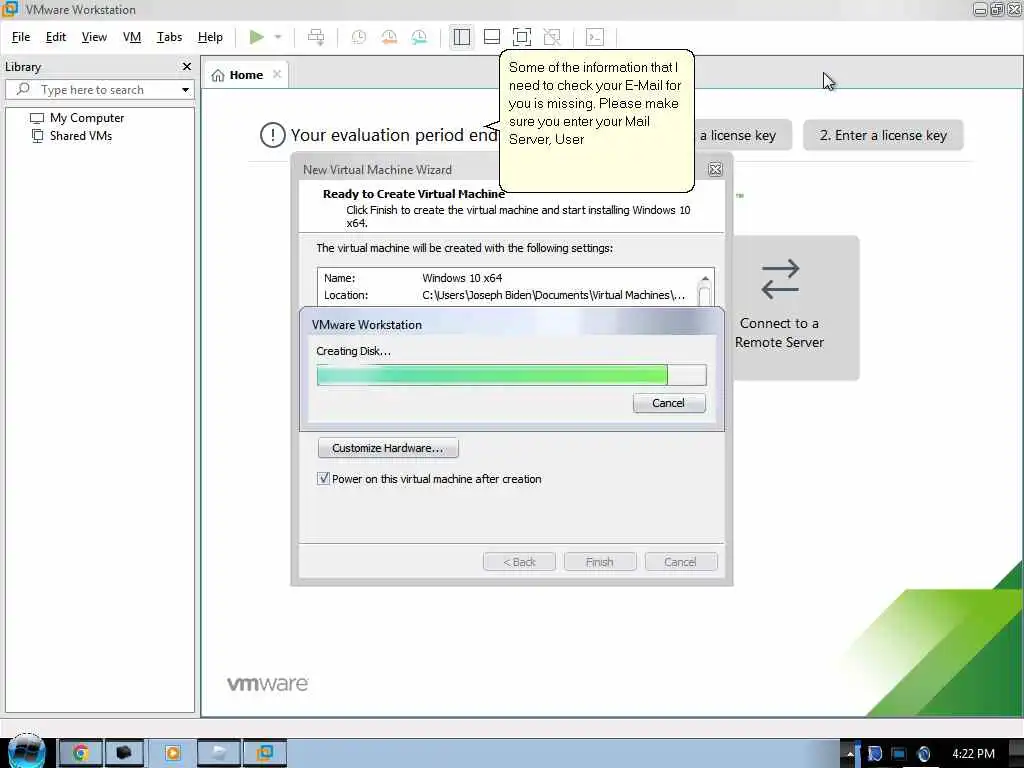The width and height of the screenshot is (1024, 768).
Task: Click the settings list scroll up arrow
Action: 705,279
